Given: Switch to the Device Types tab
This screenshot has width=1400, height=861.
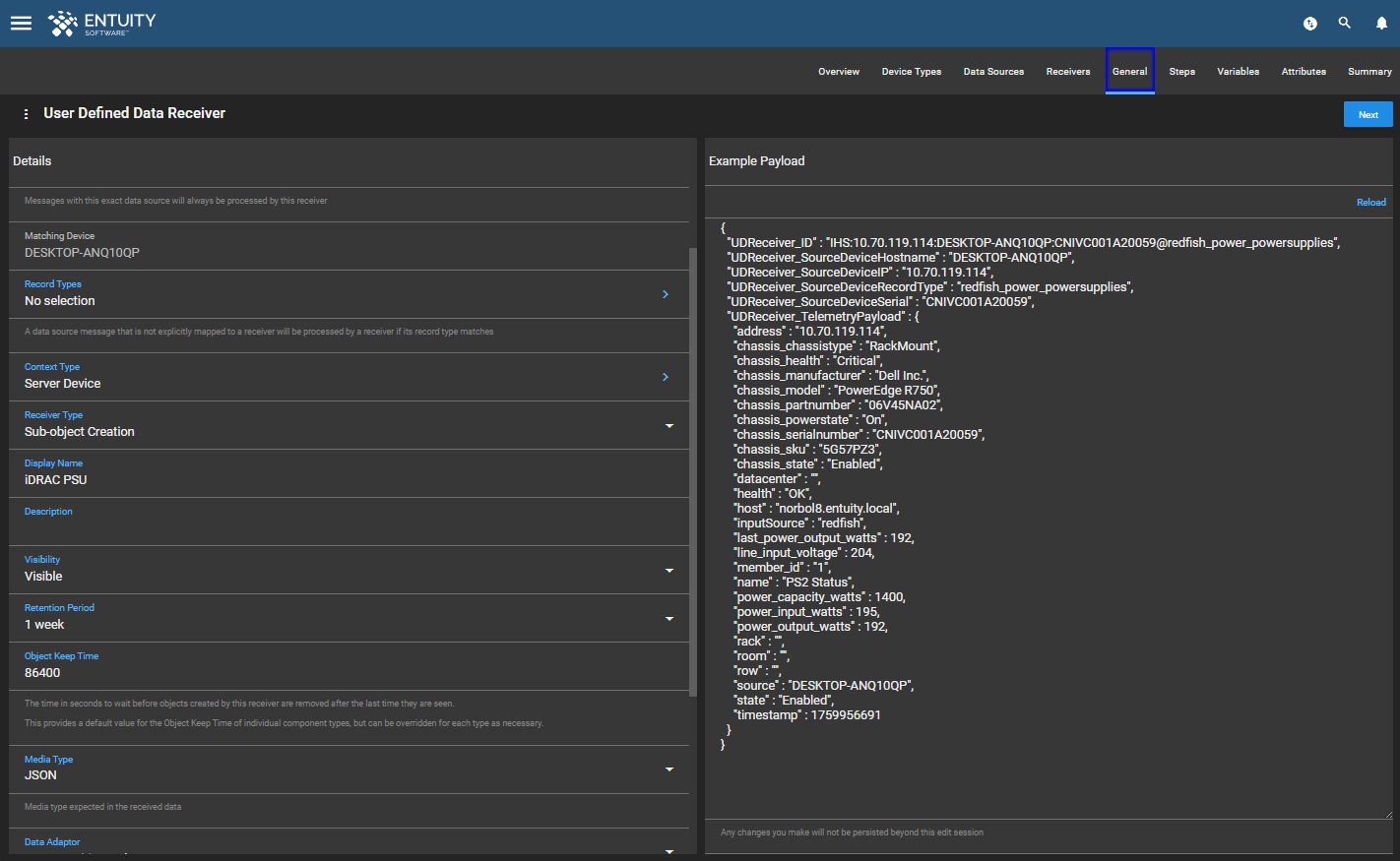Looking at the screenshot, I should pos(912,72).
